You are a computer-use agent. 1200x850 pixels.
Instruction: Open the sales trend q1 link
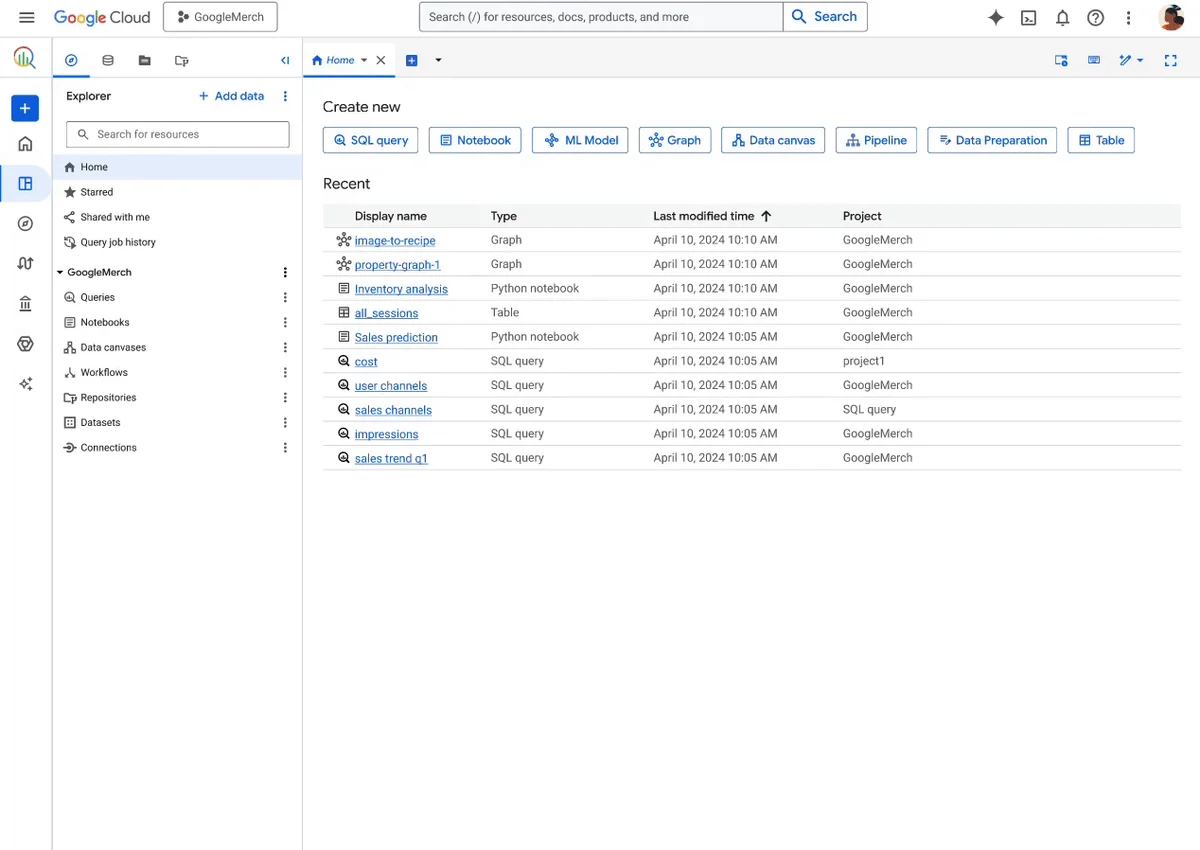pyautogui.click(x=391, y=458)
